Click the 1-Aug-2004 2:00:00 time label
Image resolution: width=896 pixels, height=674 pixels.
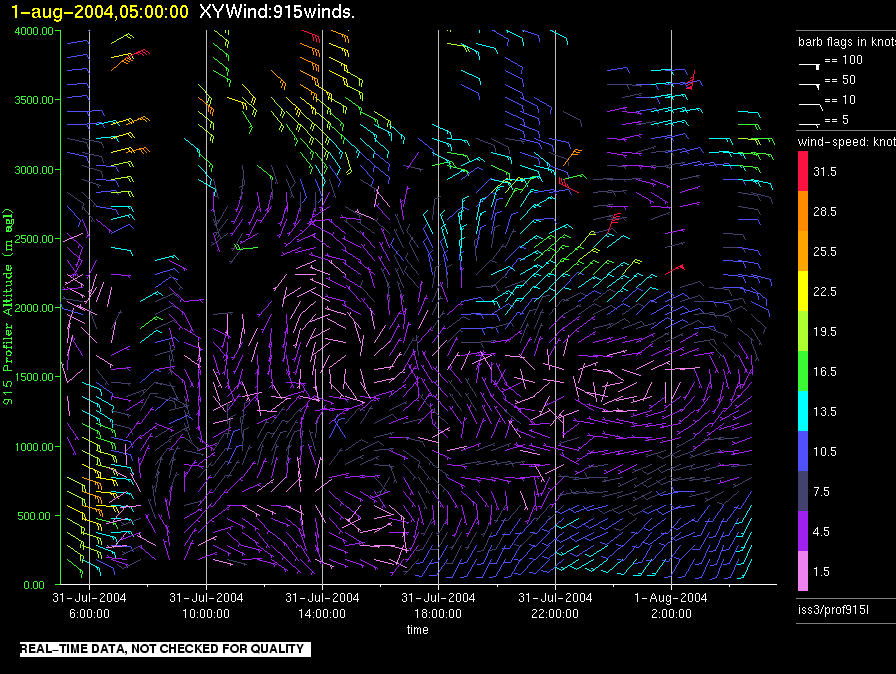click(x=671, y=605)
